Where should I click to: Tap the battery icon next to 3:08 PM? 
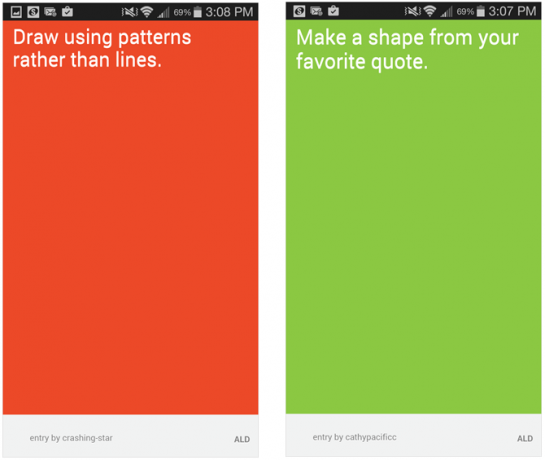[197, 12]
